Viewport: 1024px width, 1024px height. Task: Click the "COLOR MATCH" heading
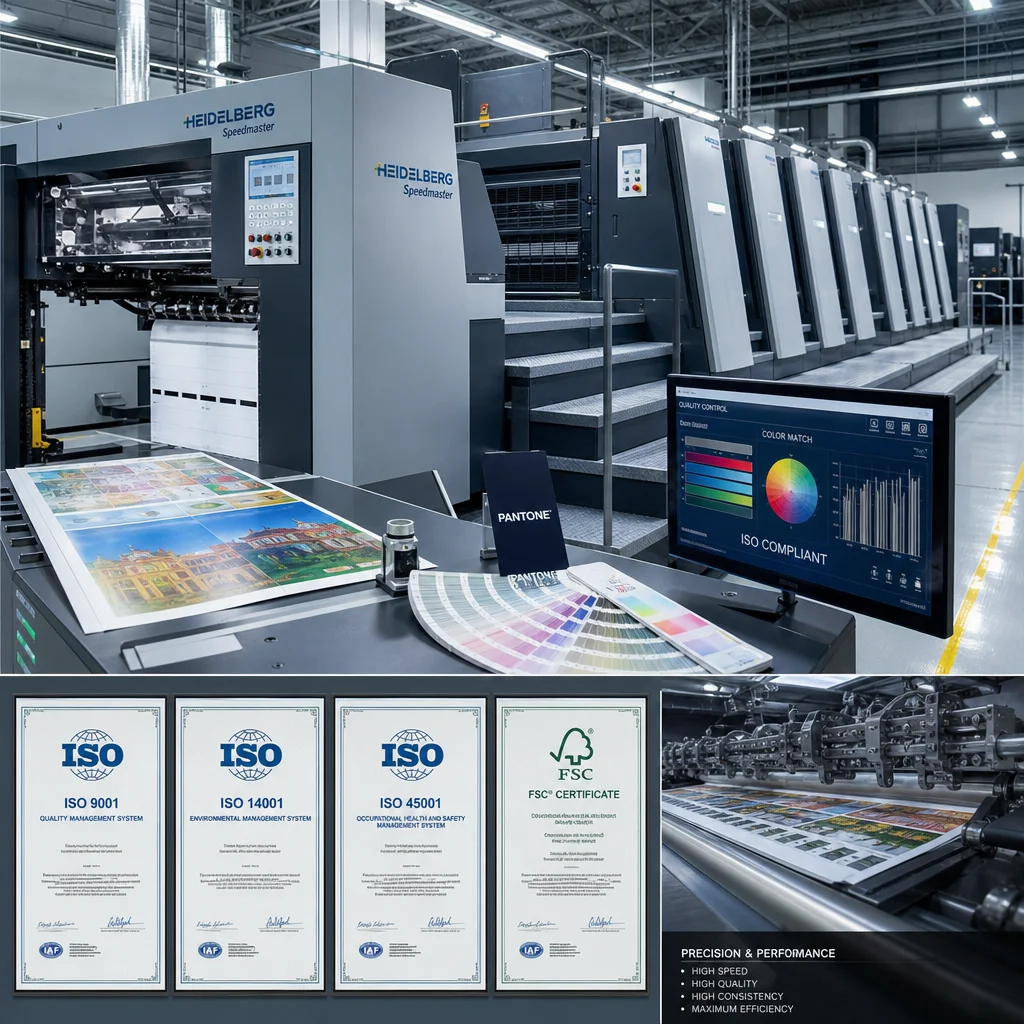pos(787,437)
